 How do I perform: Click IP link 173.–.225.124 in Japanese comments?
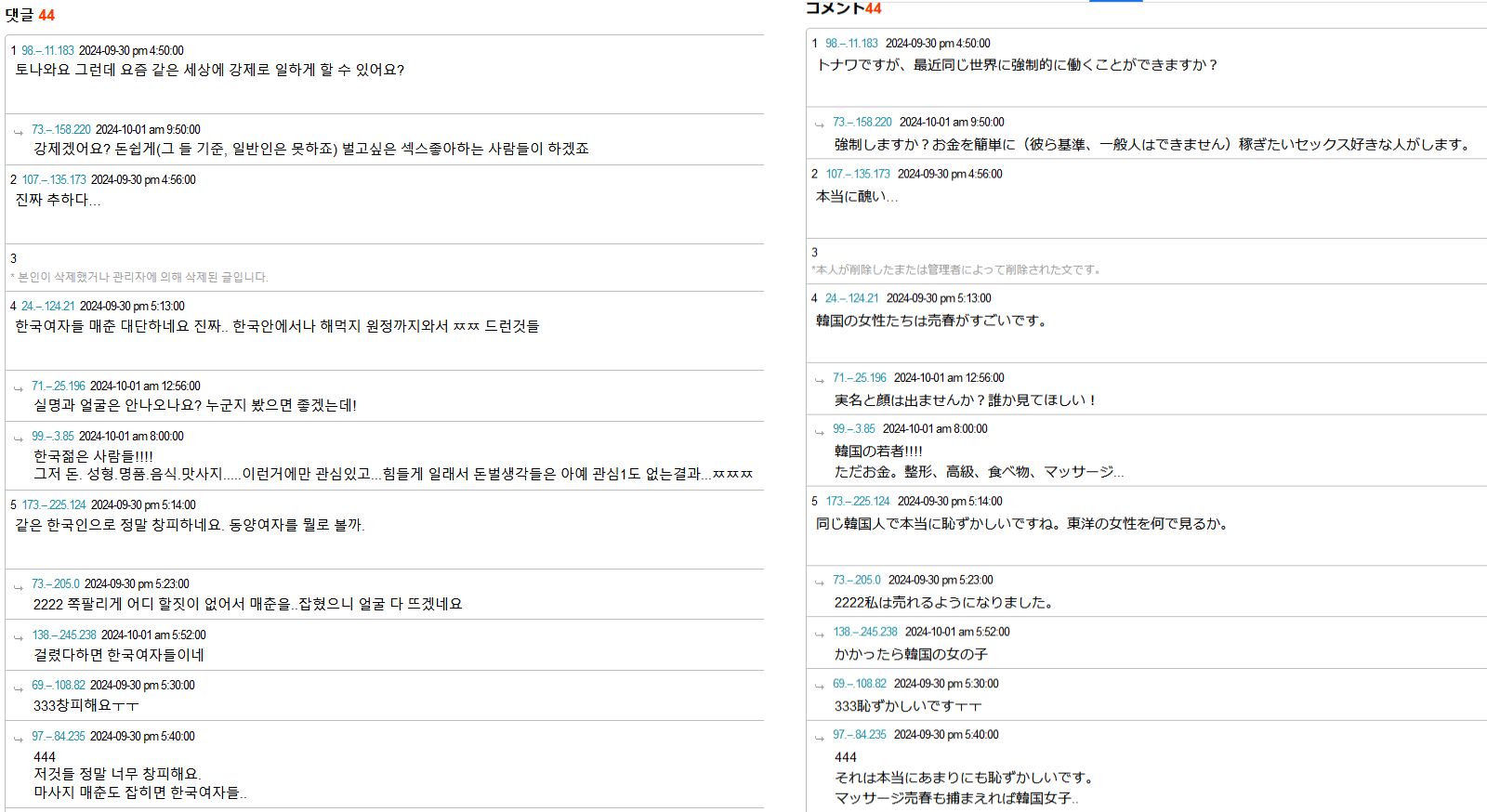tap(857, 501)
